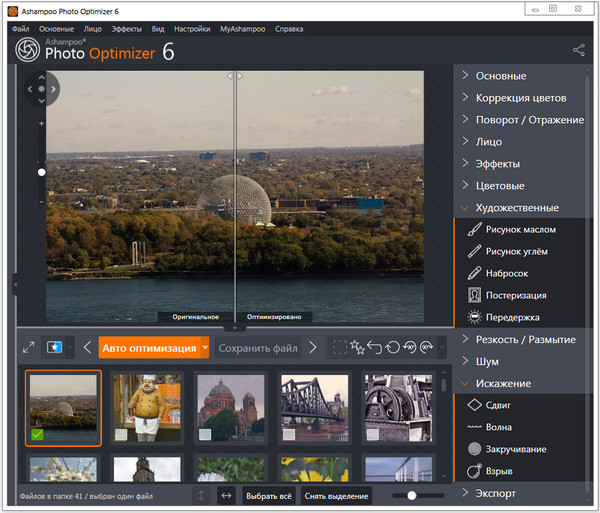
Task: Click the thumbnail size slider handle
Action: [x=411, y=495]
